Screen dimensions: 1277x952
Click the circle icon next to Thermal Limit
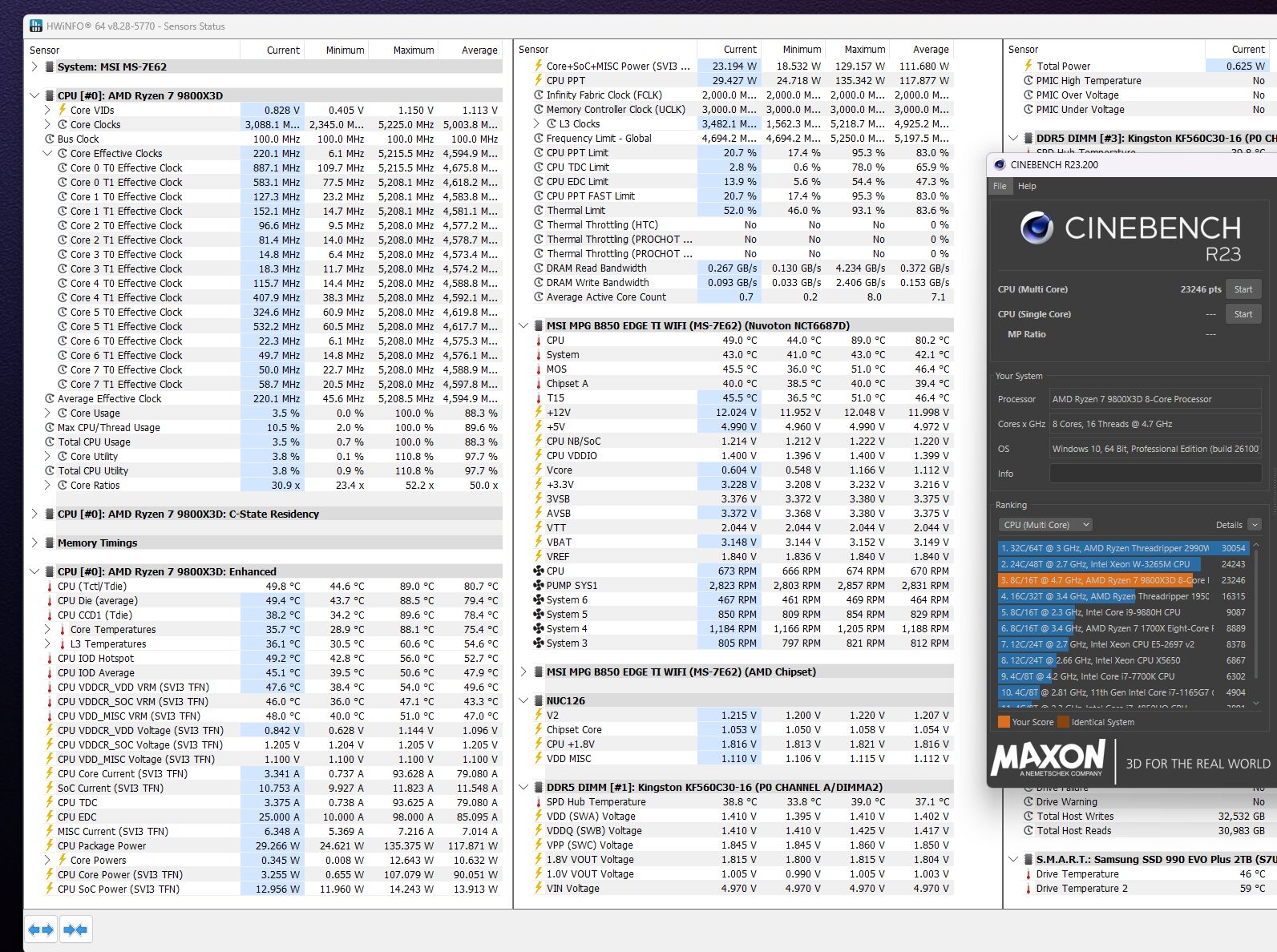coord(539,210)
